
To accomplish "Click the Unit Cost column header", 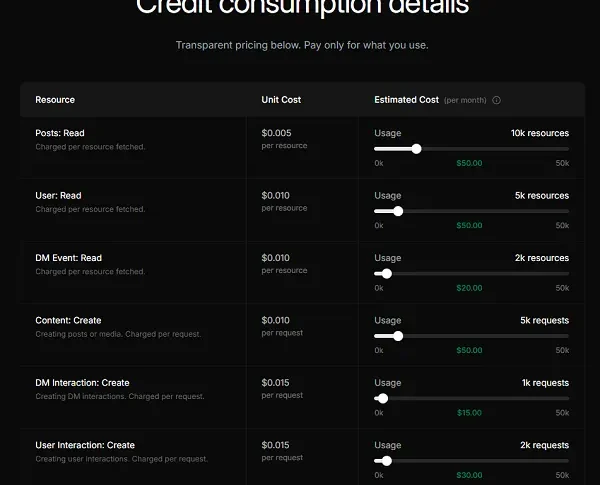I will tap(281, 100).
